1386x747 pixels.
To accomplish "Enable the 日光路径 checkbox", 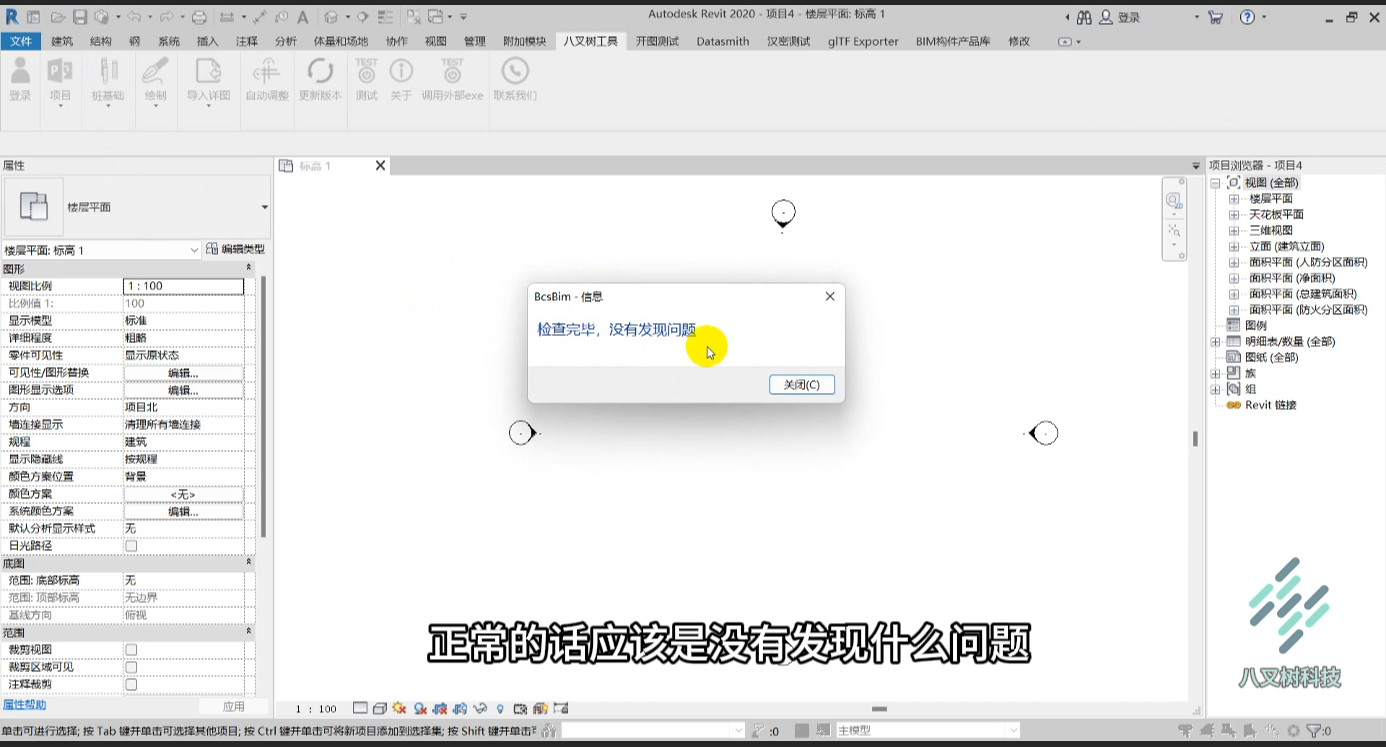I will coord(131,546).
